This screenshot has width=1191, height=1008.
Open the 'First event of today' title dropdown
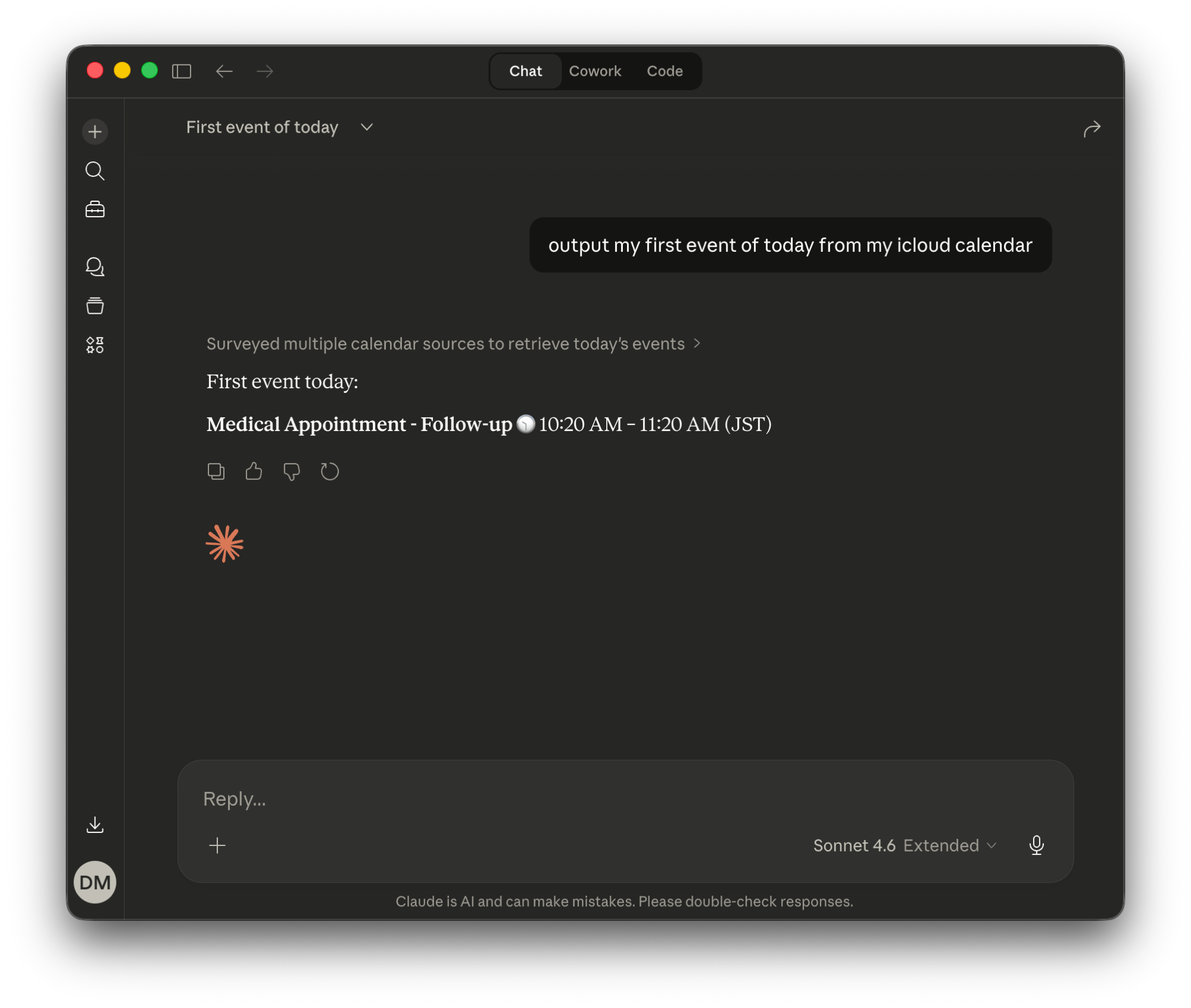click(366, 127)
